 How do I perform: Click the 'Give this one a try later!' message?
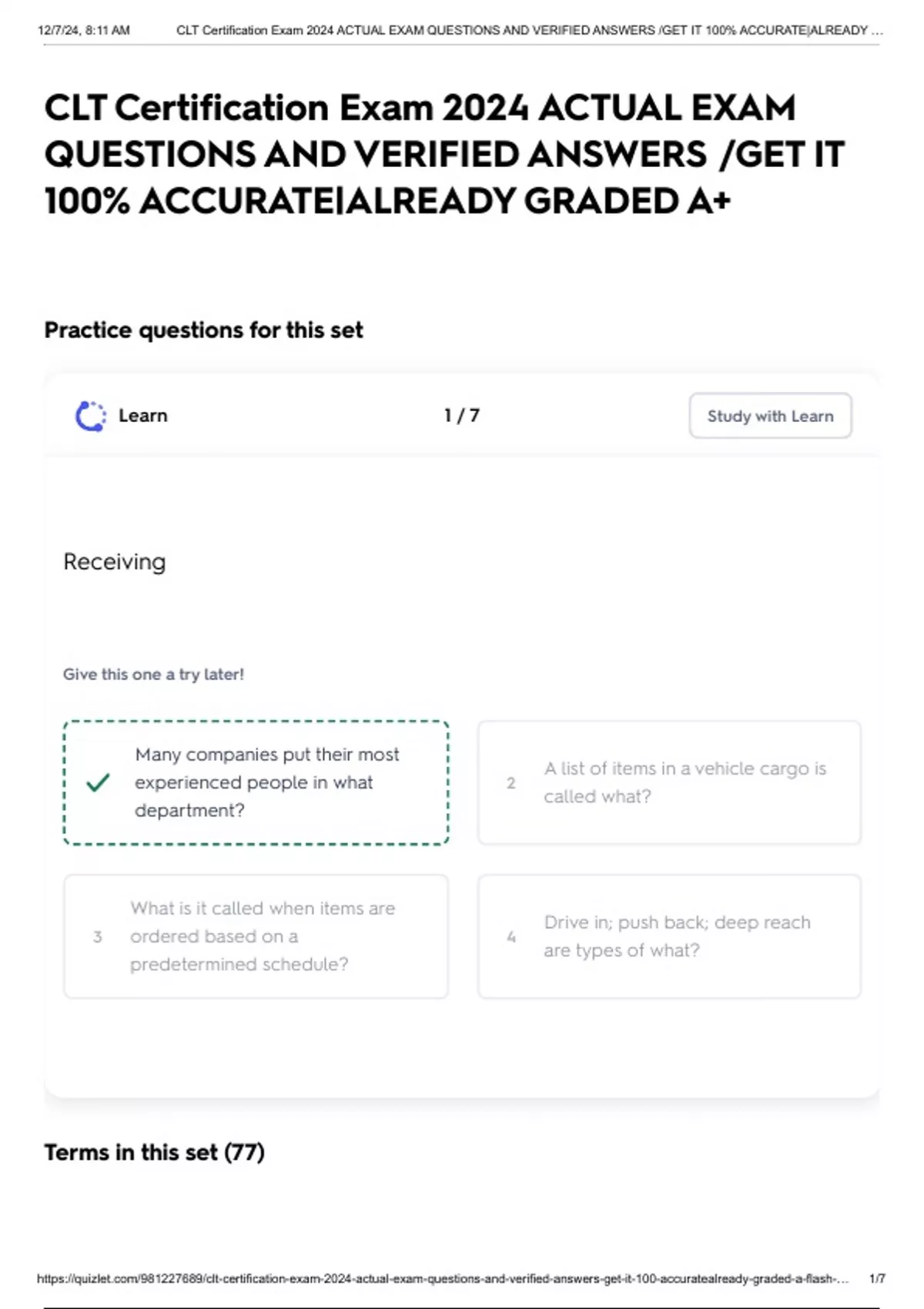tap(153, 675)
